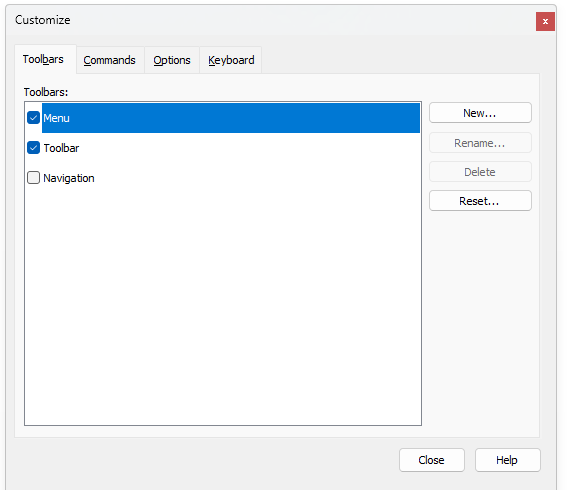Screen dimensions: 579x490
Task: Enable the Navigation toolbar checkbox
Action: [33, 178]
